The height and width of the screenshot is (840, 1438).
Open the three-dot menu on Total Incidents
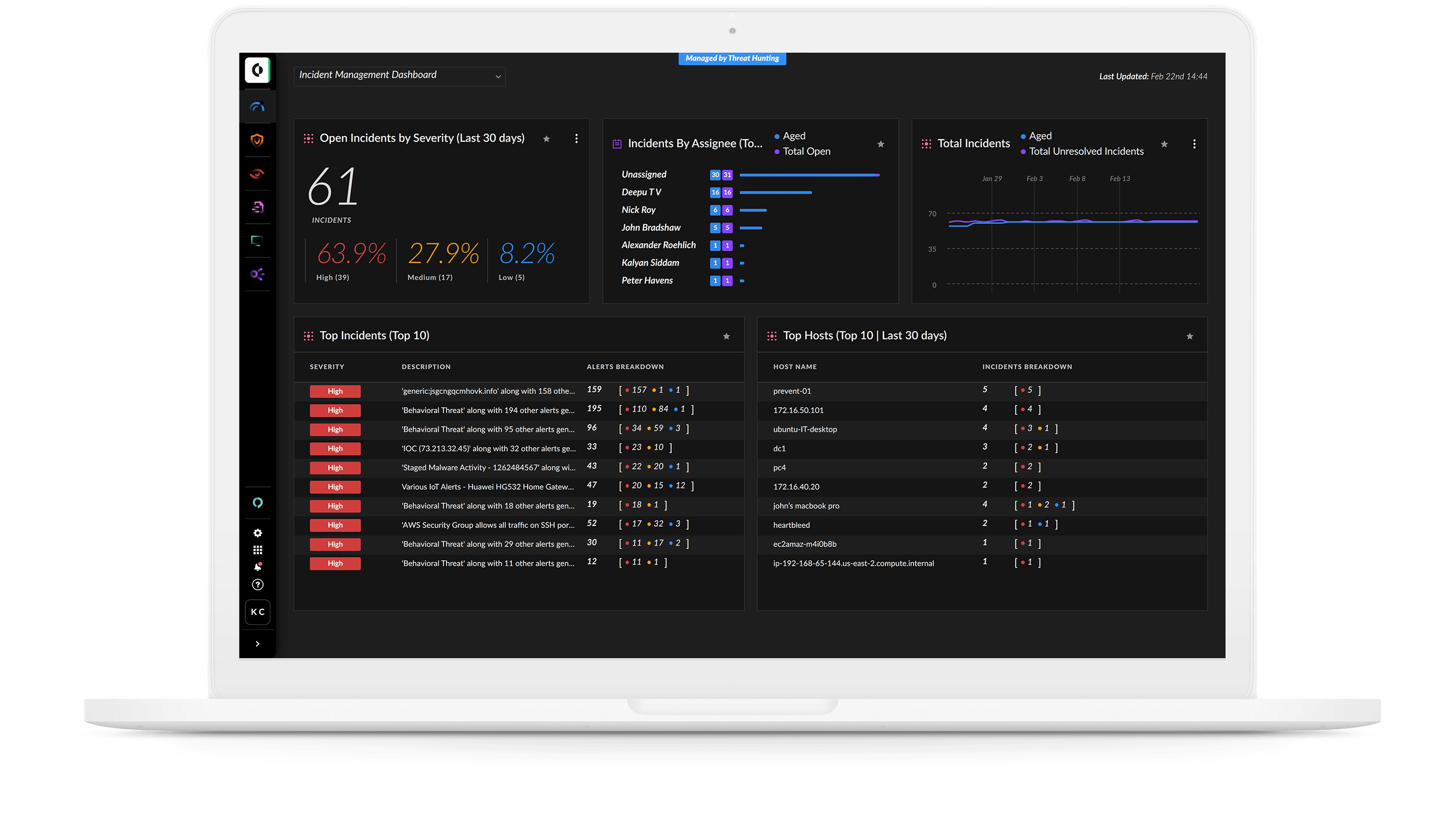[x=1194, y=144]
